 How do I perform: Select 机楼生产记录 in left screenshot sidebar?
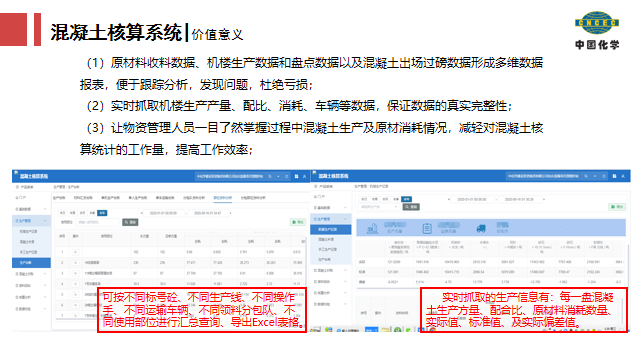point(28,231)
